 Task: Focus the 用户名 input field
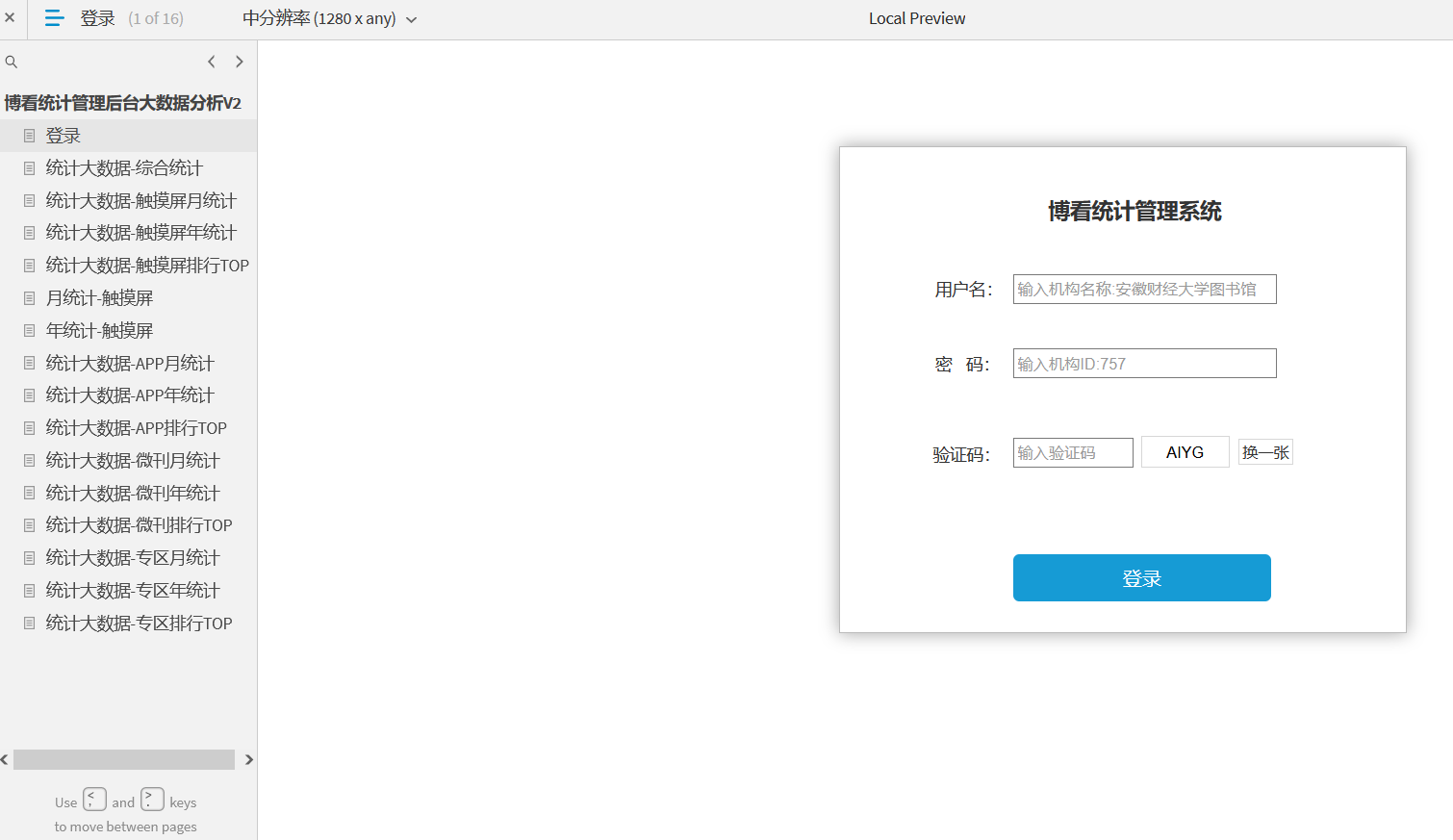(x=1145, y=289)
